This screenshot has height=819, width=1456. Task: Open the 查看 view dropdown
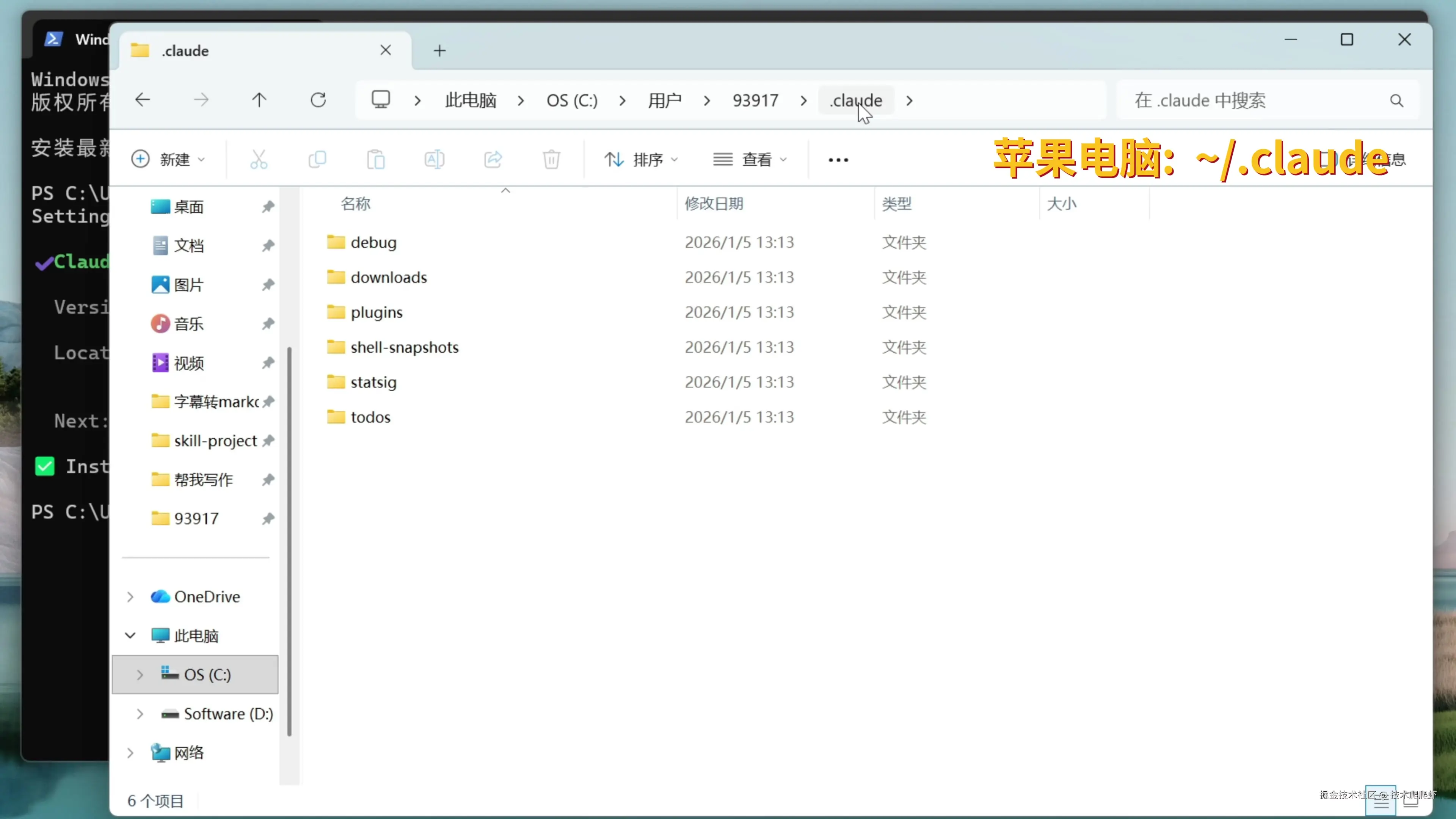[750, 159]
